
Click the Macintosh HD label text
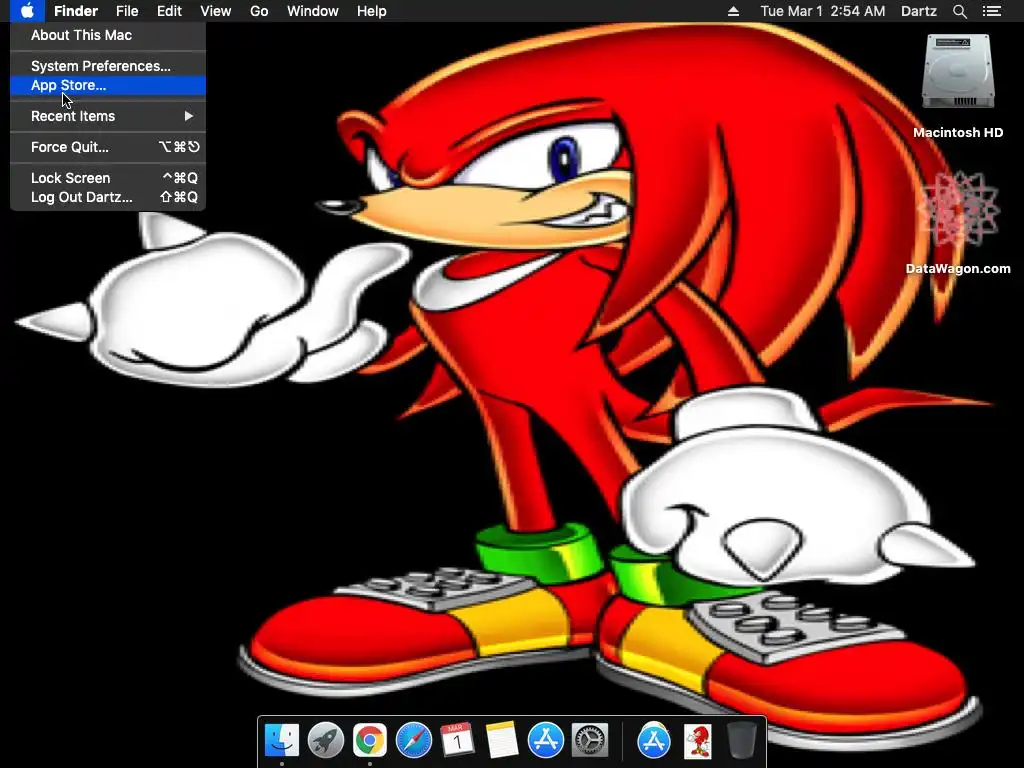(x=958, y=133)
